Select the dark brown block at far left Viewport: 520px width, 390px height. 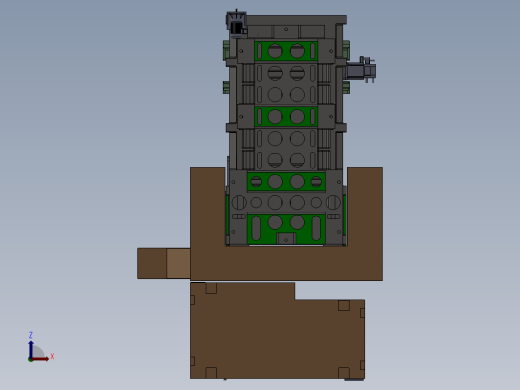[152, 263]
